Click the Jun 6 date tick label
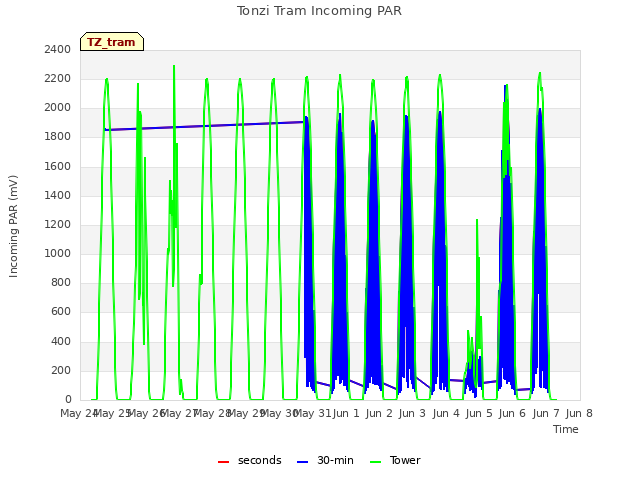640x480 pixels. click(x=512, y=413)
